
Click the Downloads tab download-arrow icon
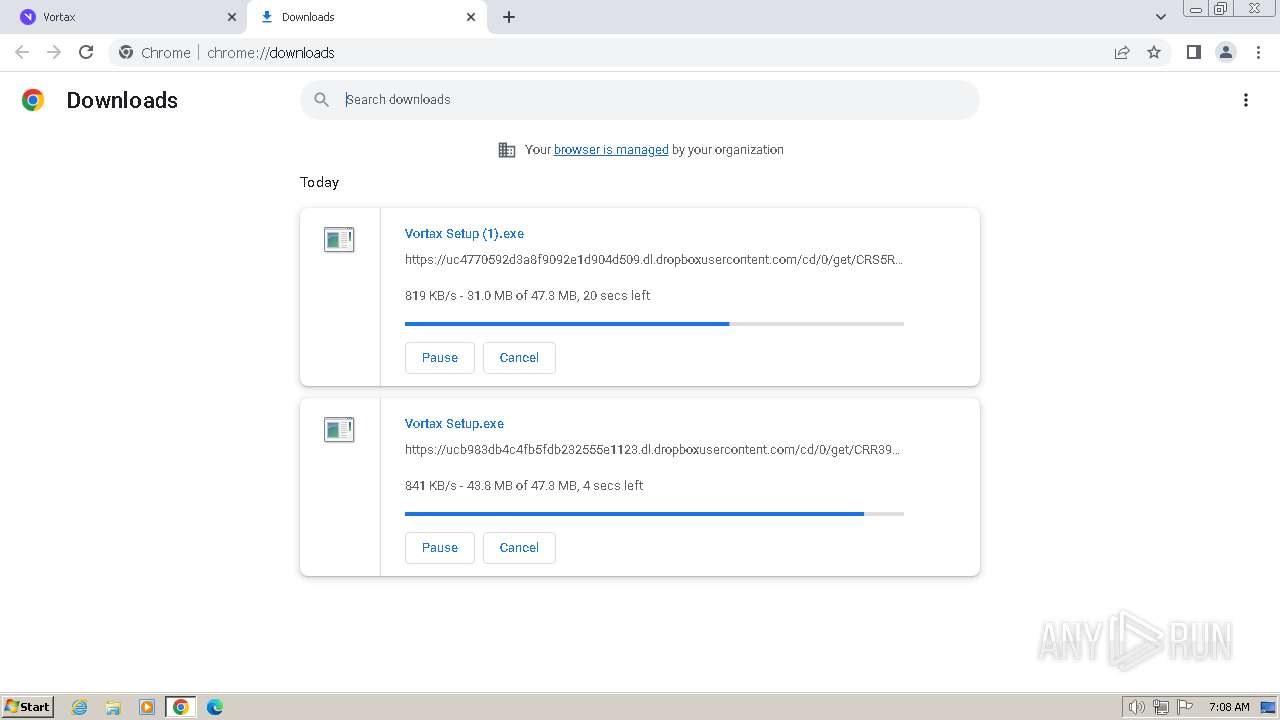click(267, 17)
